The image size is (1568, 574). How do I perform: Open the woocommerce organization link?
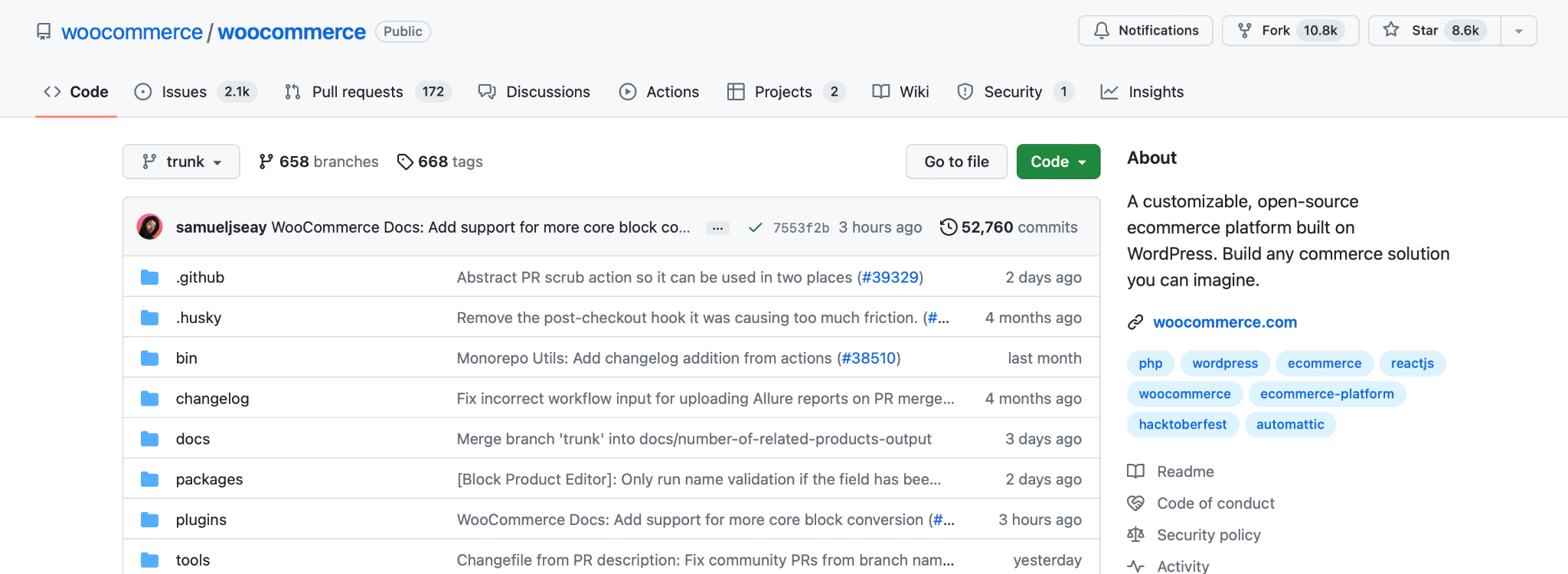coord(132,32)
